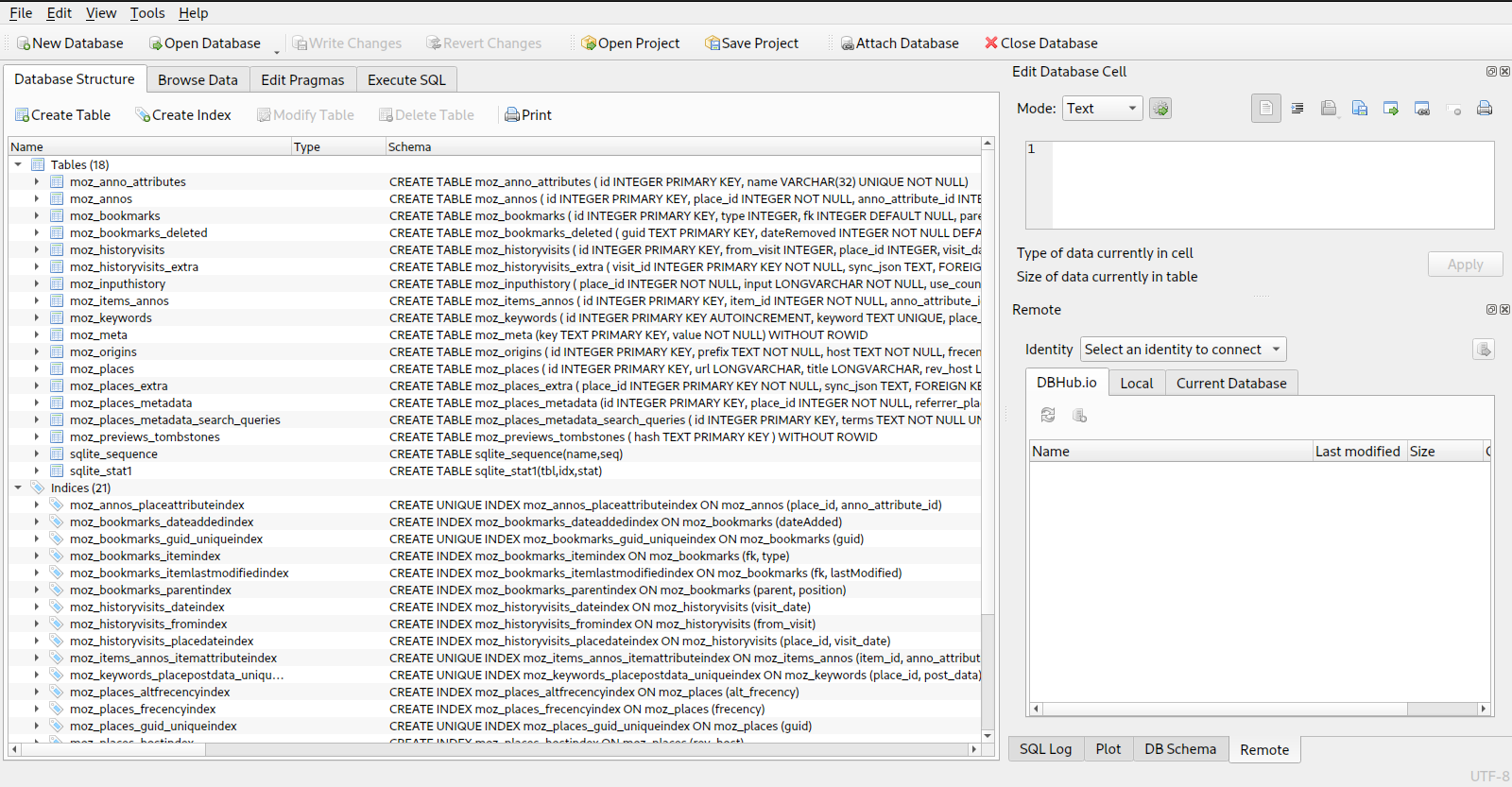Image resolution: width=1512 pixels, height=787 pixels.
Task: Click the float icon of Remote panel
Action: pos(1491,310)
